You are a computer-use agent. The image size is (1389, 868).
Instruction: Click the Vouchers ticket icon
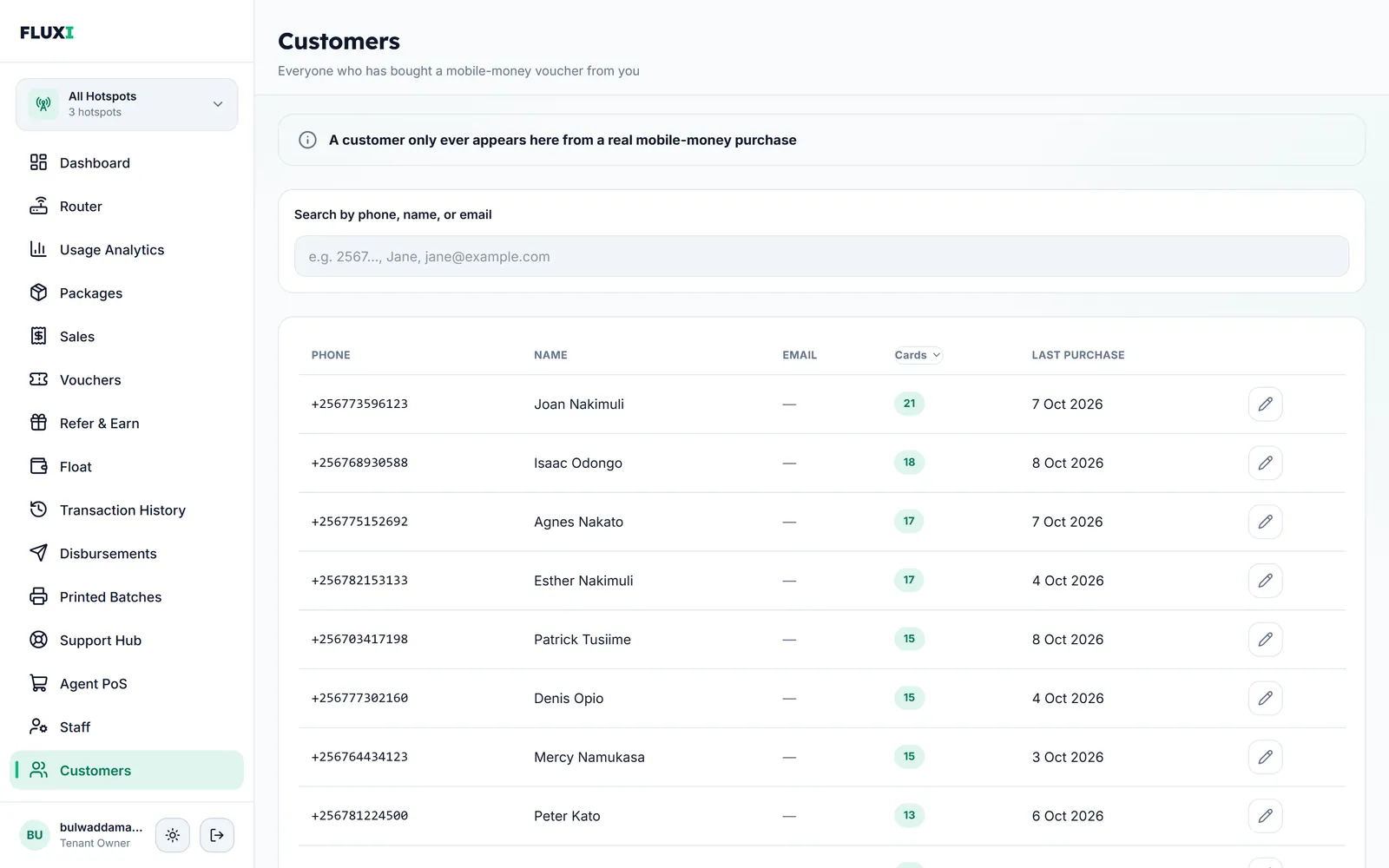(38, 379)
